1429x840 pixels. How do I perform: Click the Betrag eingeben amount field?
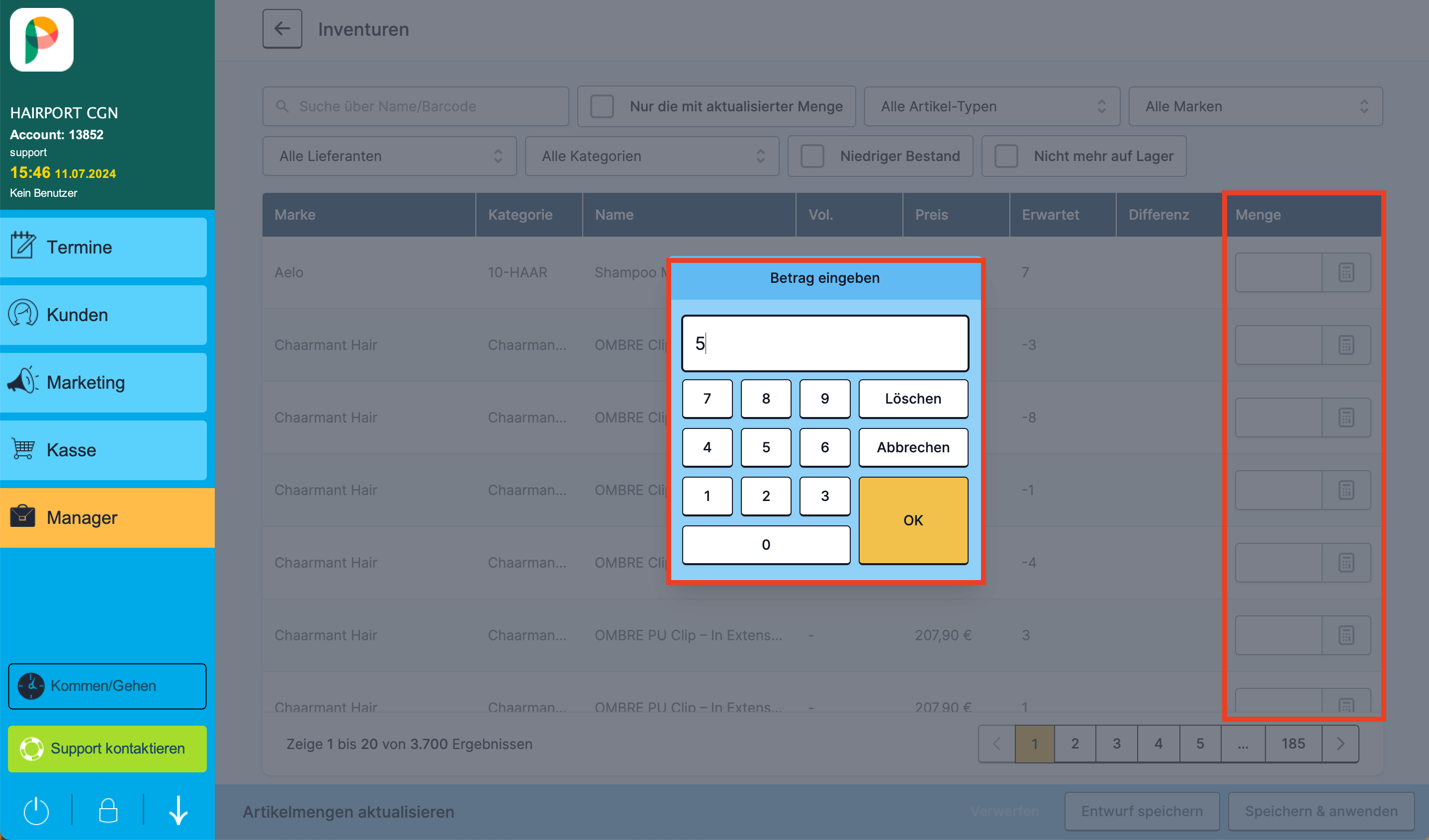point(825,343)
